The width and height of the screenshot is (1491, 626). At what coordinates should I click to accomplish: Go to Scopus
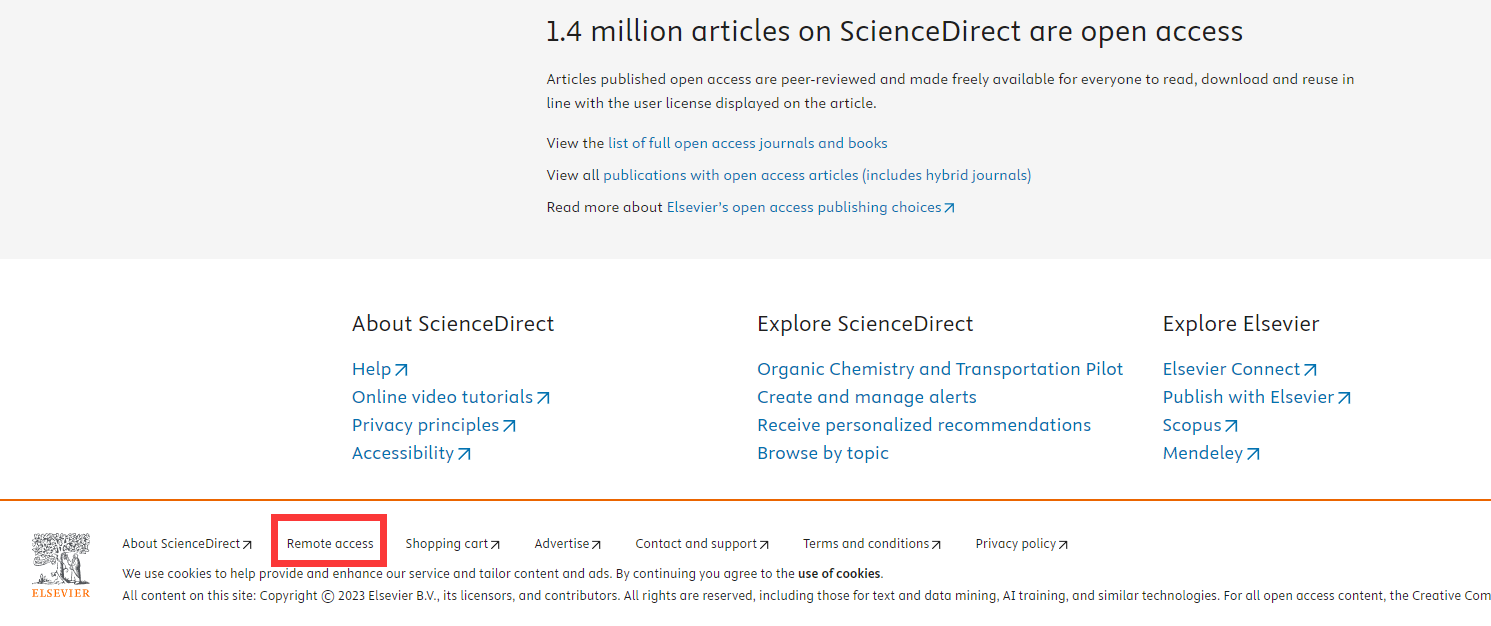[1199, 425]
